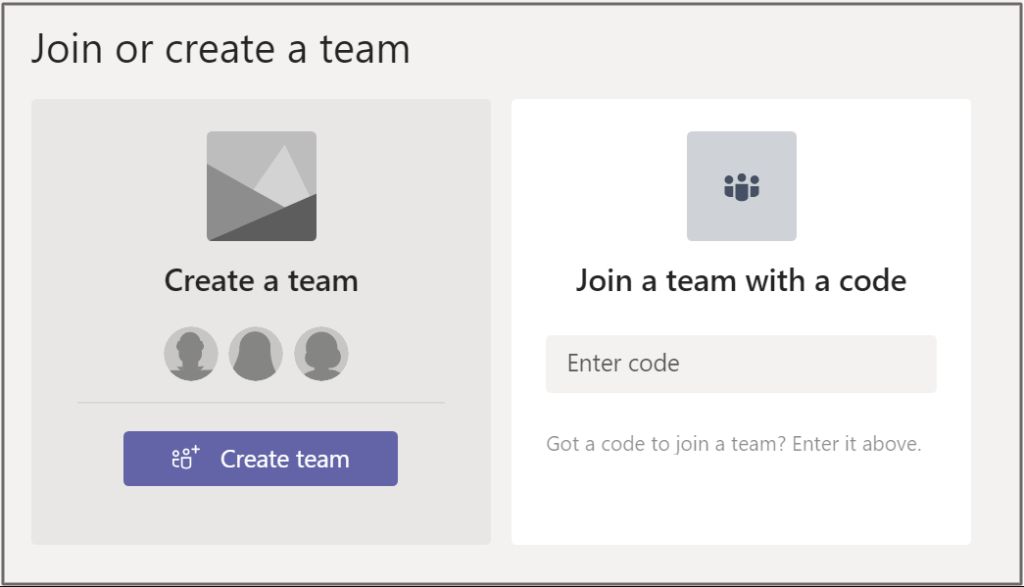This screenshot has height=587, width=1024.
Task: Click the add-team icon inside Create team button
Action: click(x=186, y=458)
